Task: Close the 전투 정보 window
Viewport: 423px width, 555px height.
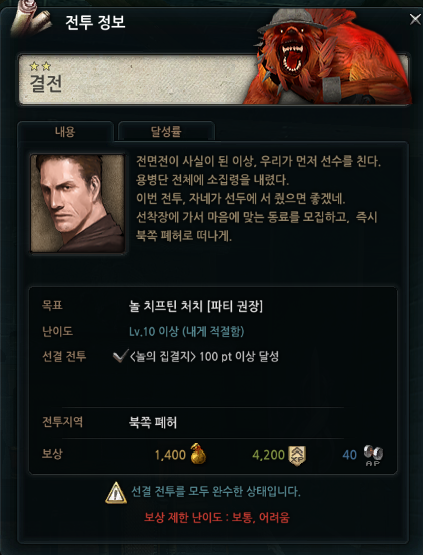Action: click(x=415, y=19)
